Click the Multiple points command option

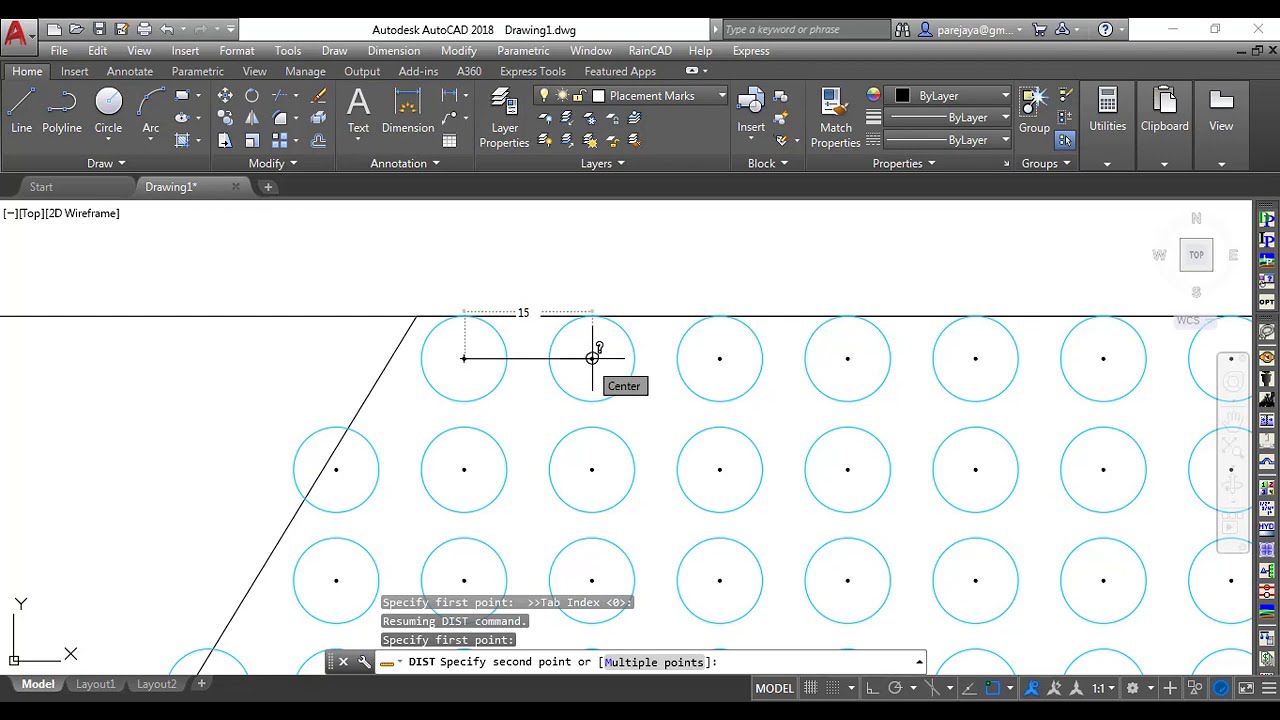click(654, 662)
